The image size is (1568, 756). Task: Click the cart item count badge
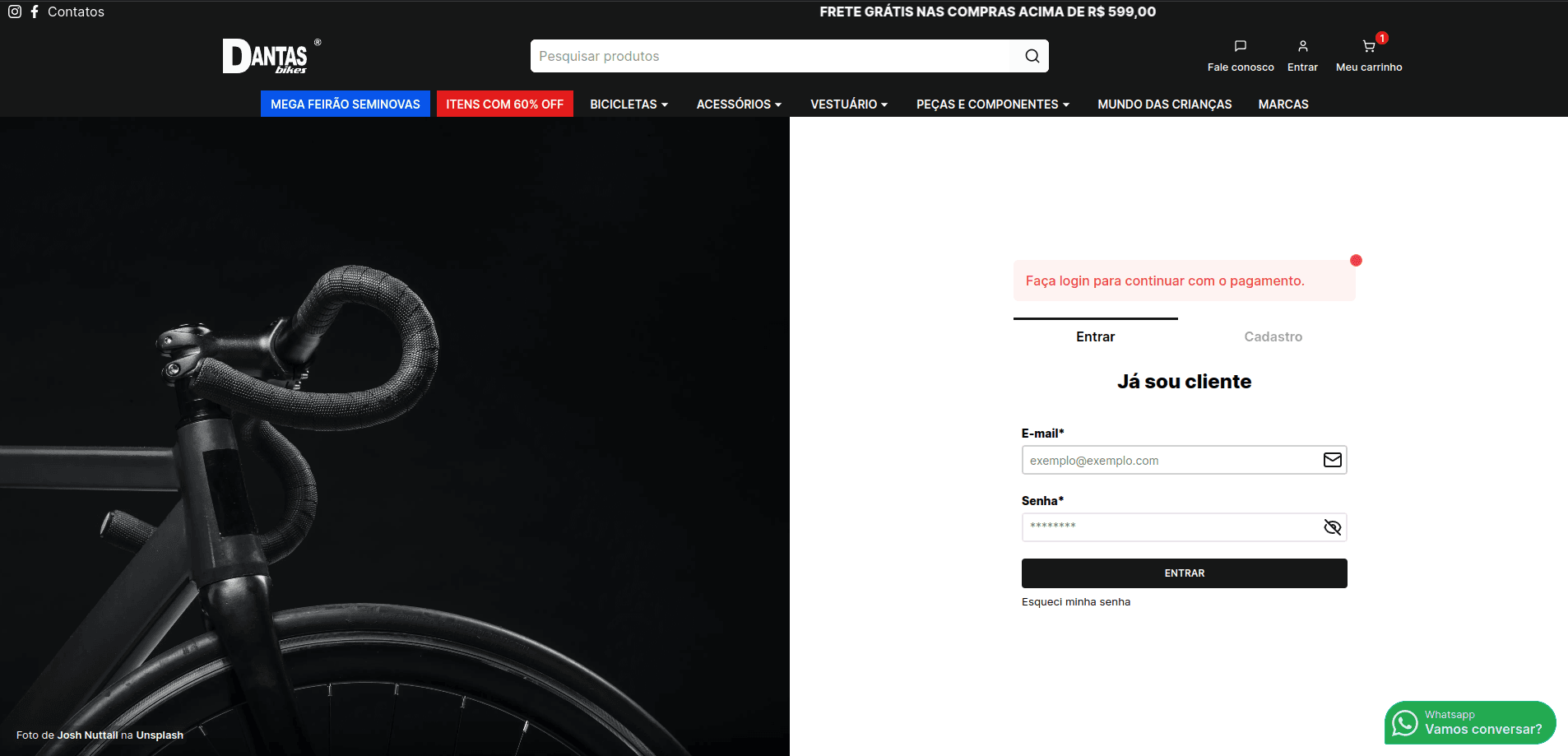[x=1381, y=37]
